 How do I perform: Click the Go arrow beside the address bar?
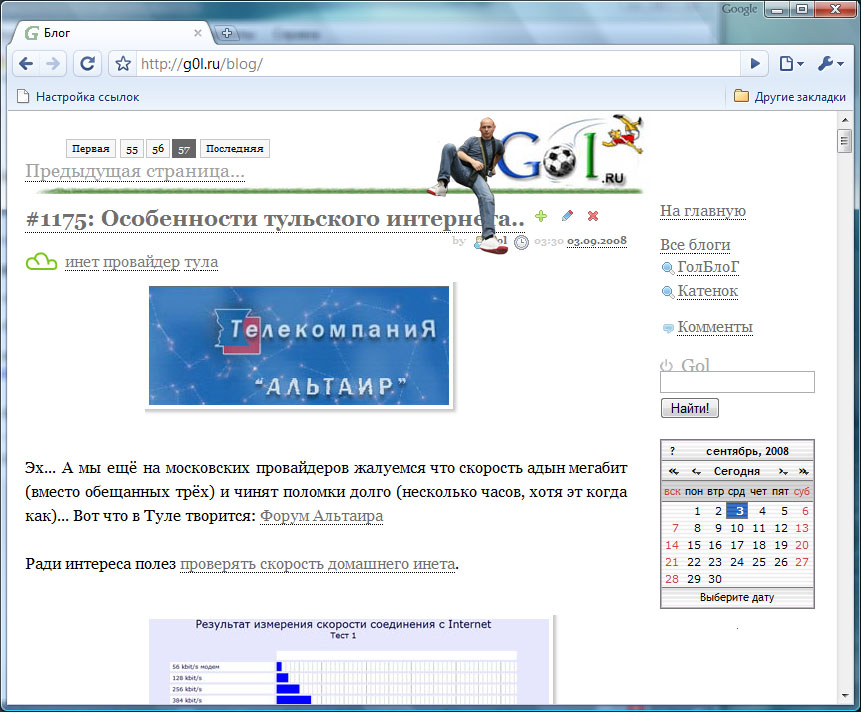tap(755, 64)
